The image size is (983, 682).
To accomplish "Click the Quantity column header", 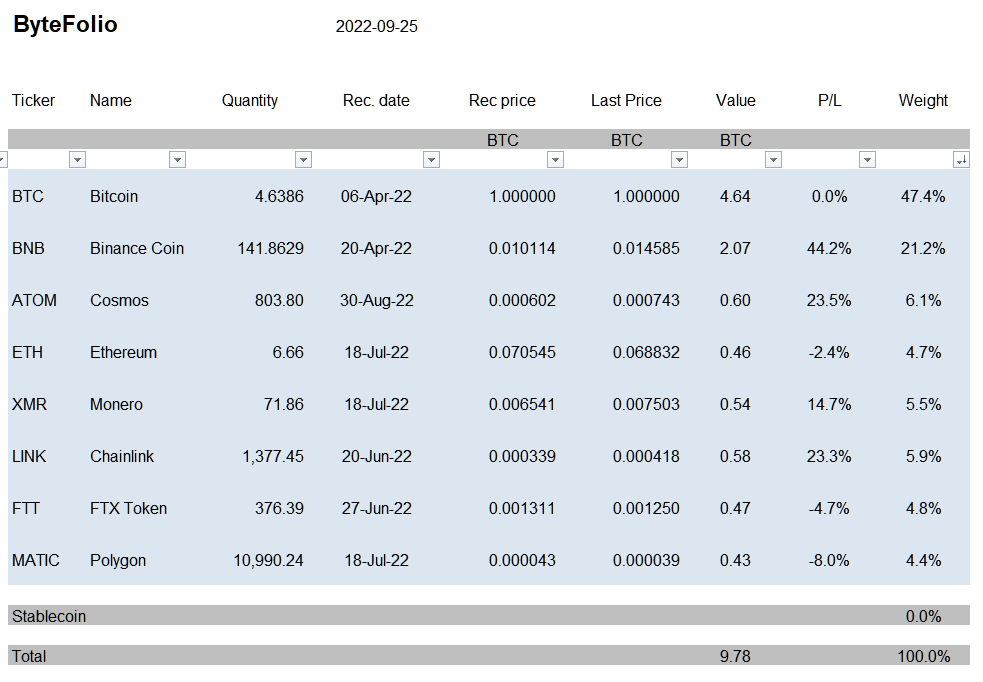I will [x=250, y=100].
